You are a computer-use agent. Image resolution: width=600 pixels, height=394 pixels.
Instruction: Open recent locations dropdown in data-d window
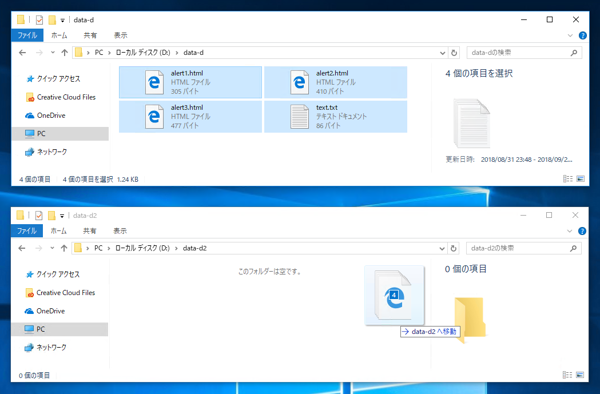coord(52,52)
